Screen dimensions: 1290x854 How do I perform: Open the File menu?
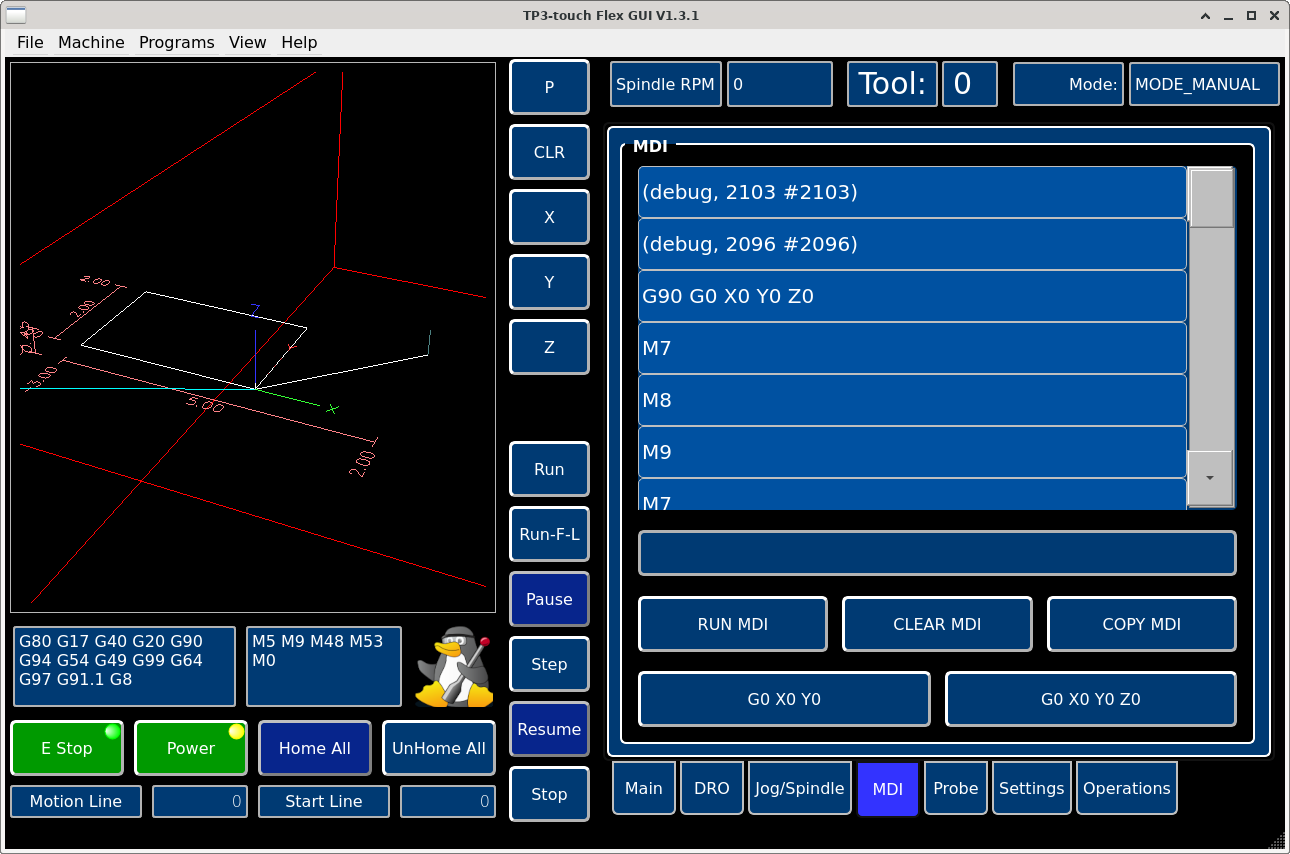point(30,42)
